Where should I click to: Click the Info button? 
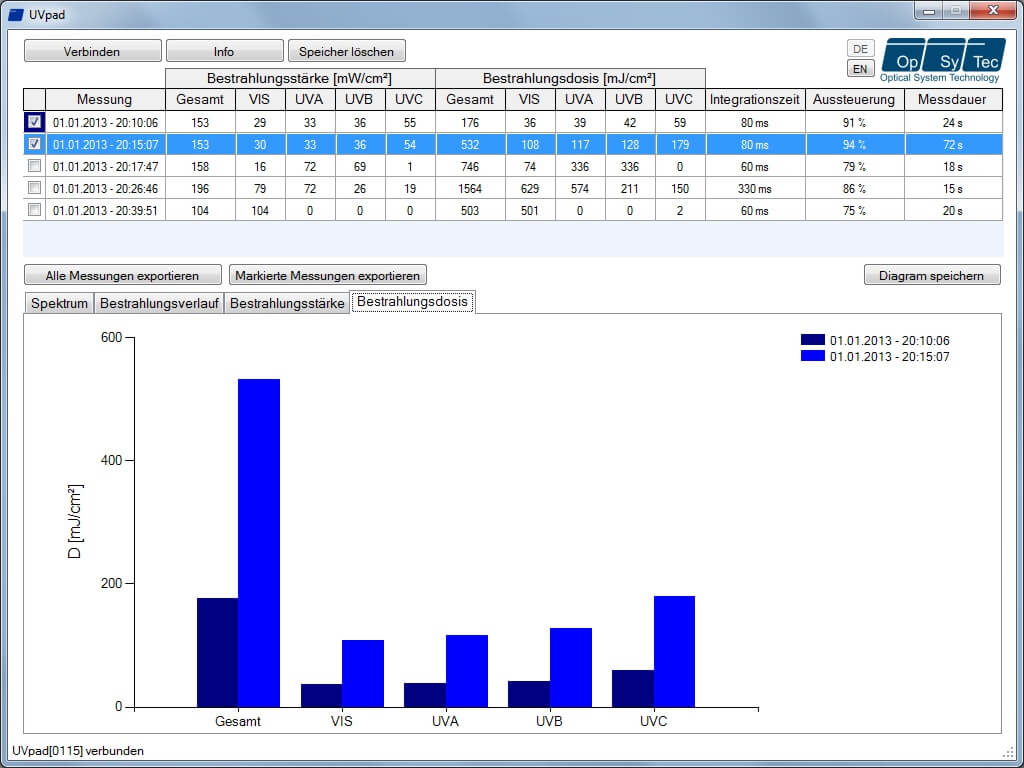tap(224, 51)
